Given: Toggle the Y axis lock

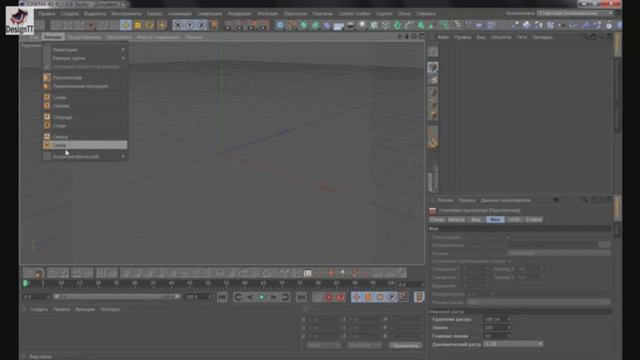Looking at the screenshot, I should 190,25.
